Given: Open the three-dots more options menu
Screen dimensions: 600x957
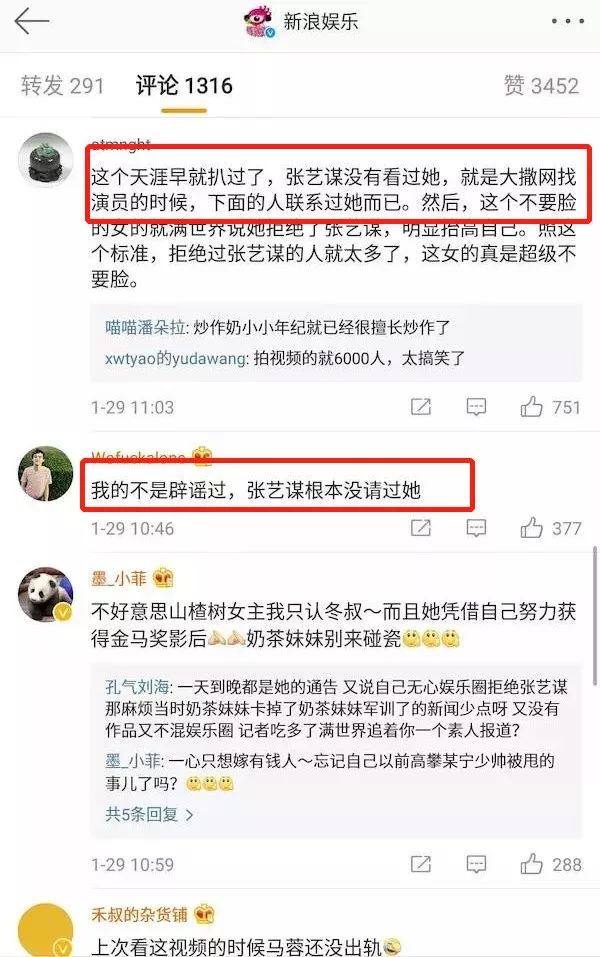Looking at the screenshot, I should coord(568,21).
